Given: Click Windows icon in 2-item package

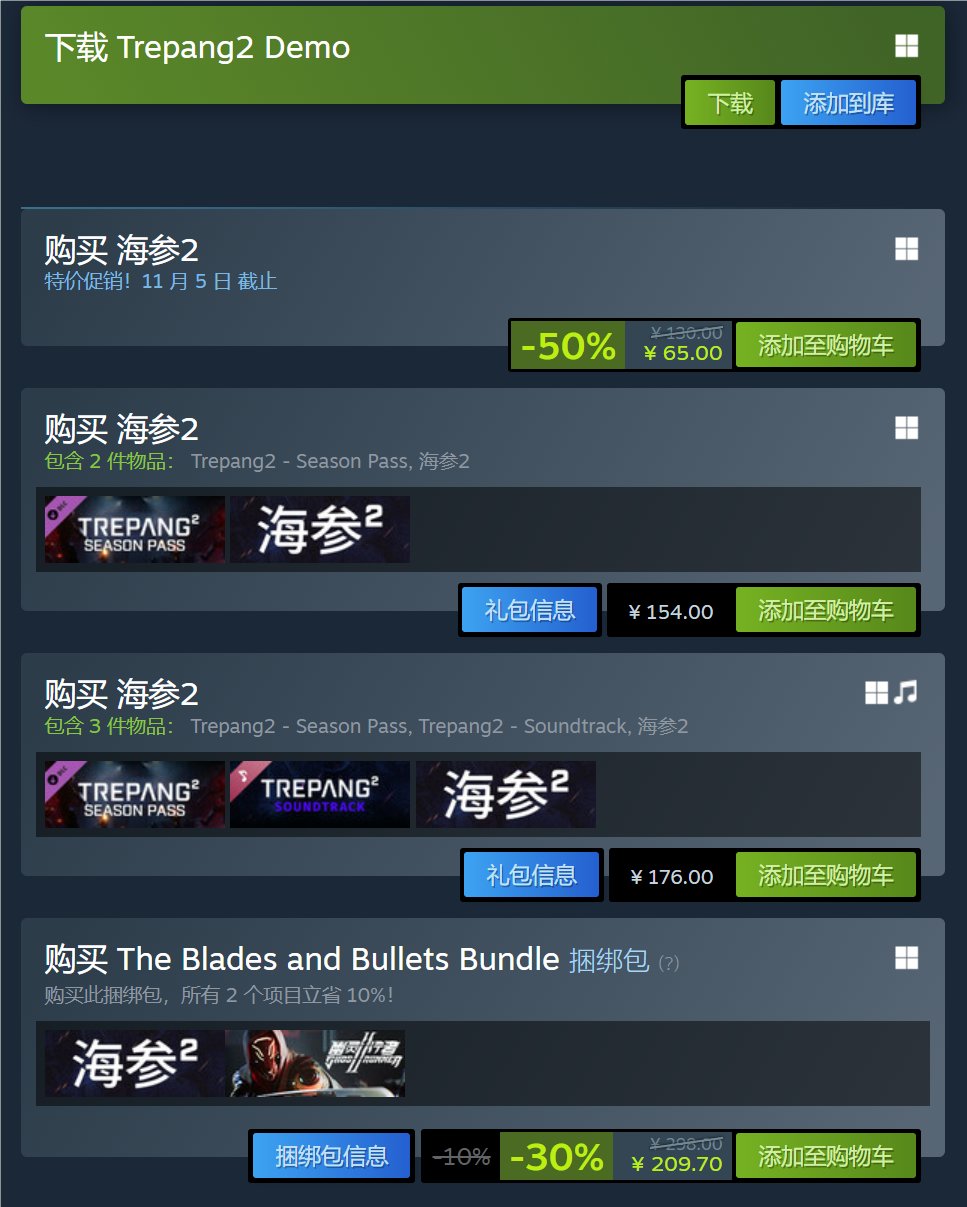Looking at the screenshot, I should (906, 428).
